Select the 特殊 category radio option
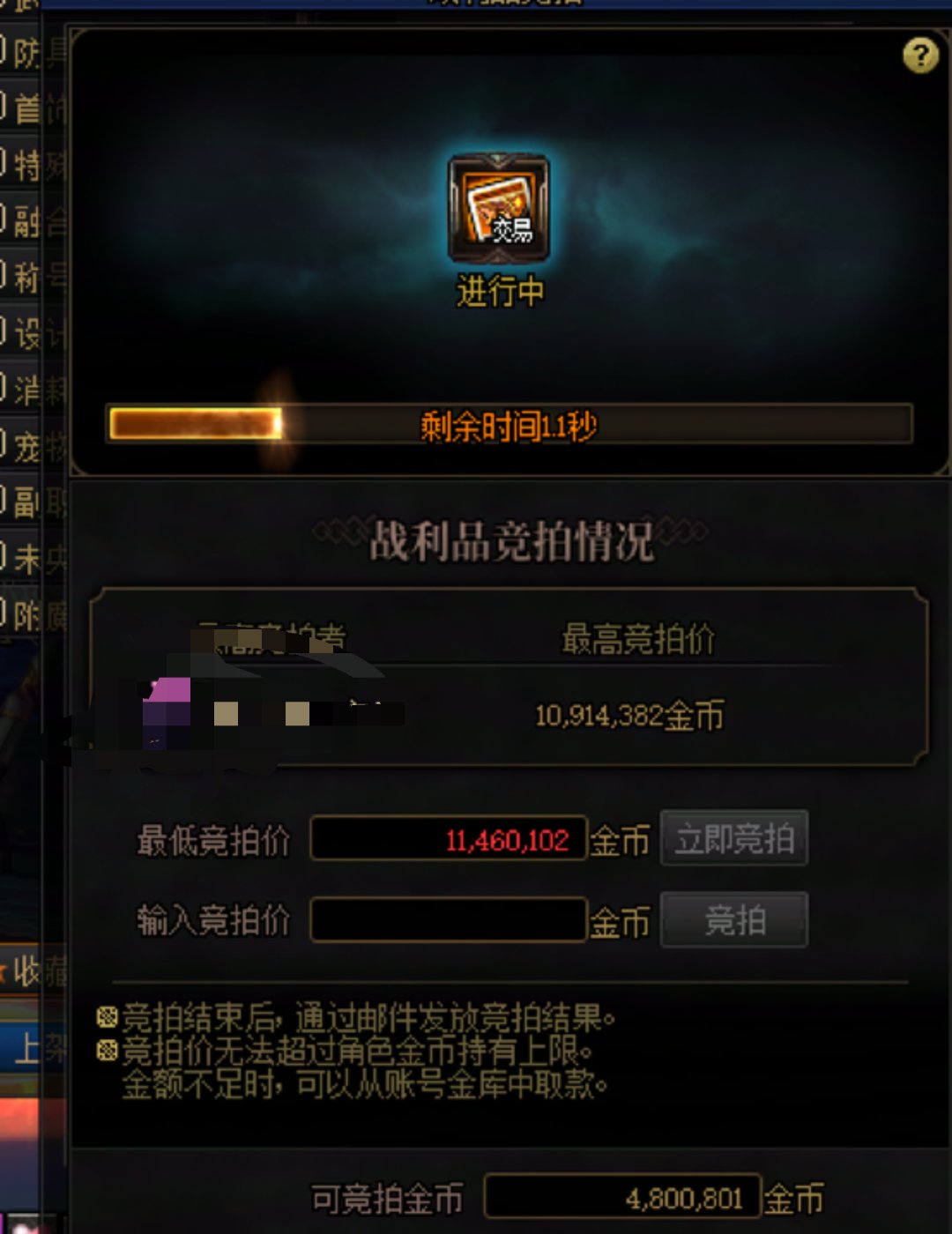This screenshot has width=952, height=1234. pos(4,164)
